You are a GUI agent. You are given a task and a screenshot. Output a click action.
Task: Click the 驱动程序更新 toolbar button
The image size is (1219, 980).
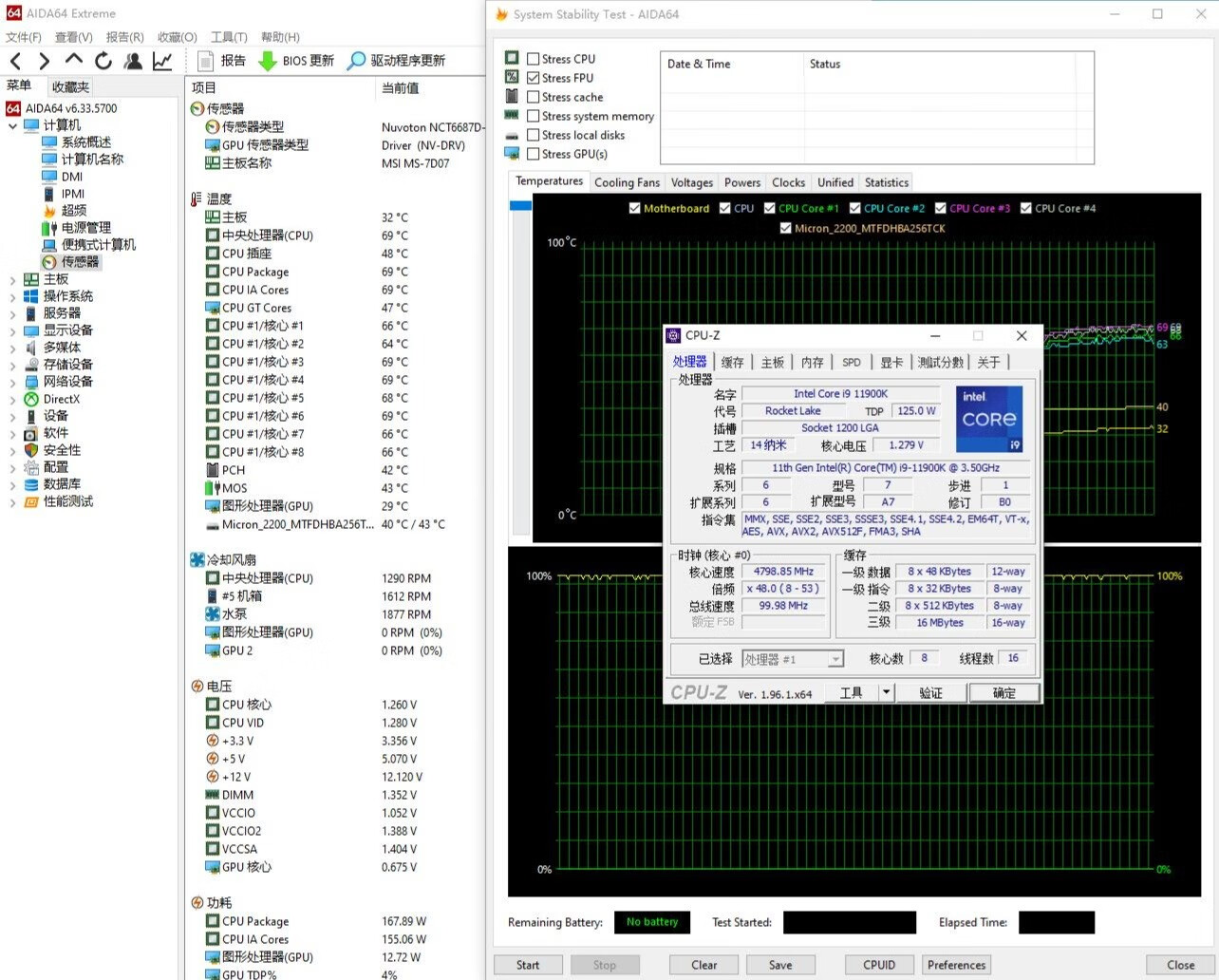coord(396,61)
